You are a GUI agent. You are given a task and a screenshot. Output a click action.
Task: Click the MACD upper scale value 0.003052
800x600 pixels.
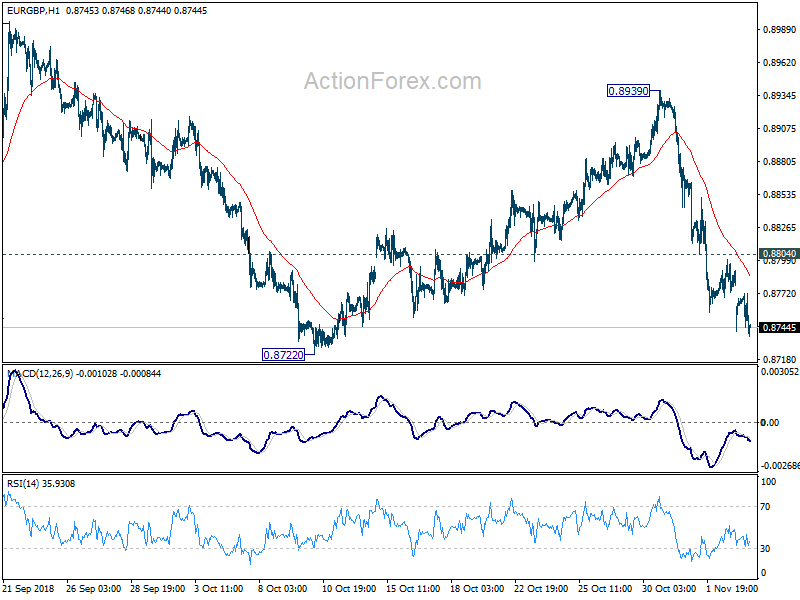780,372
